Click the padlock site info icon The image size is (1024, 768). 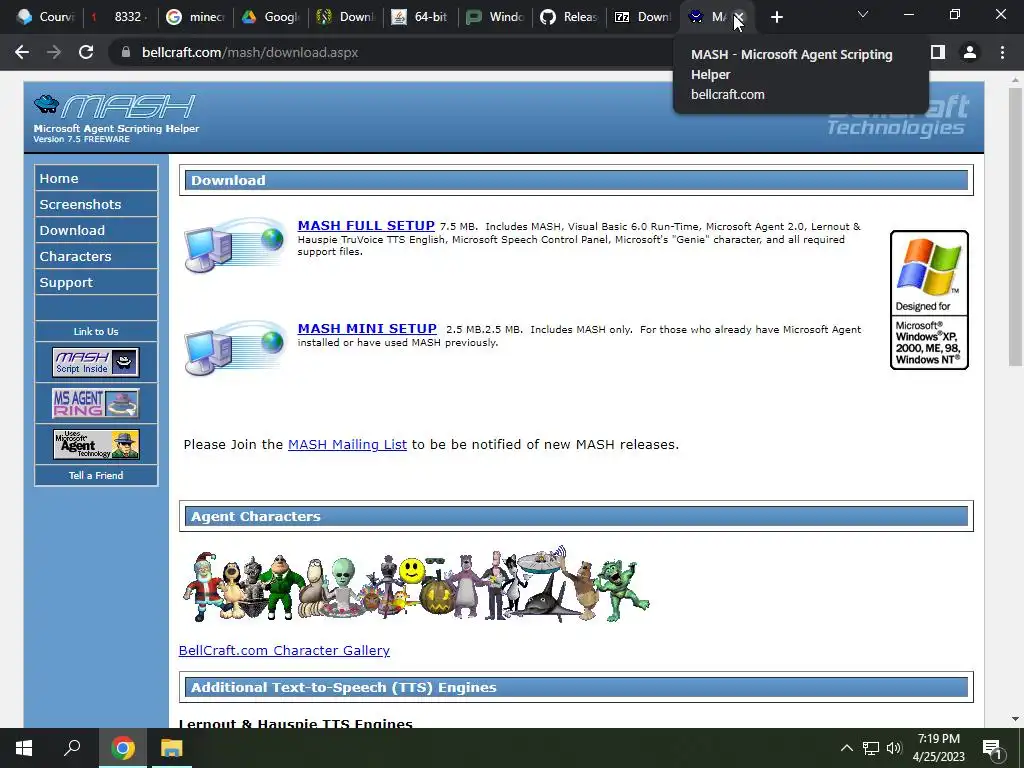coord(126,52)
